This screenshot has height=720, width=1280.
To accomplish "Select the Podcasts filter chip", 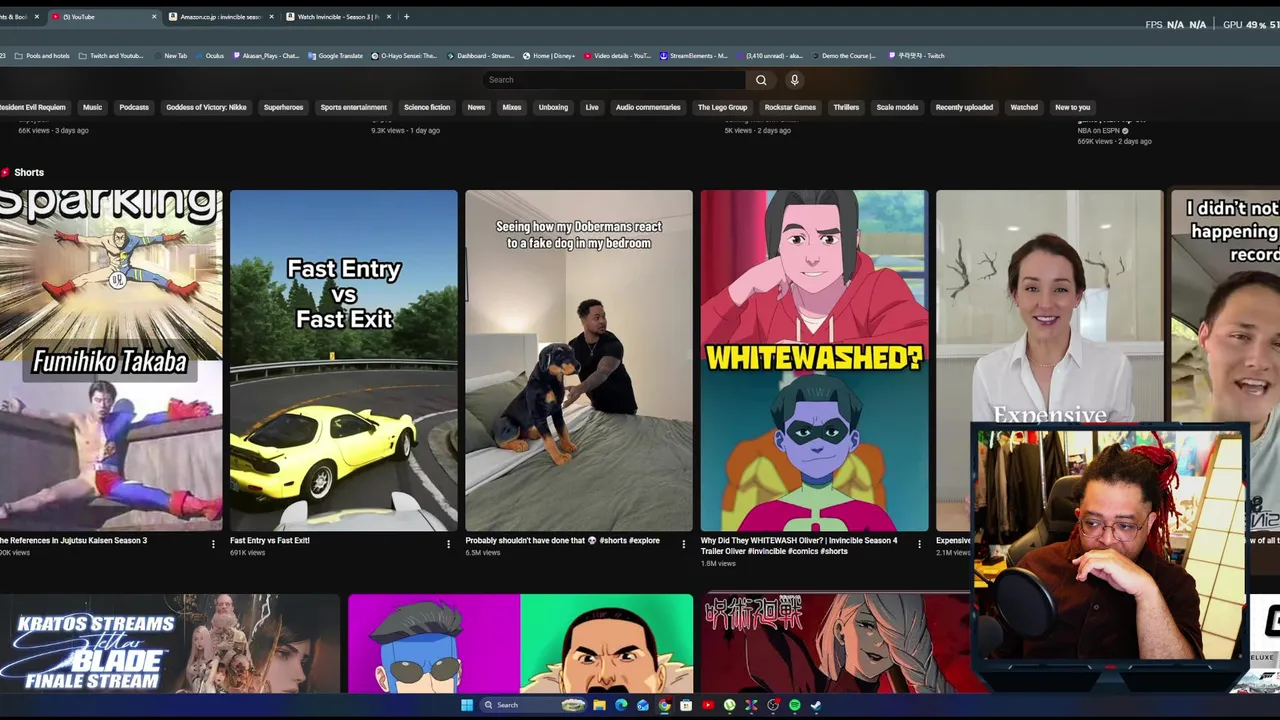I will point(134,107).
